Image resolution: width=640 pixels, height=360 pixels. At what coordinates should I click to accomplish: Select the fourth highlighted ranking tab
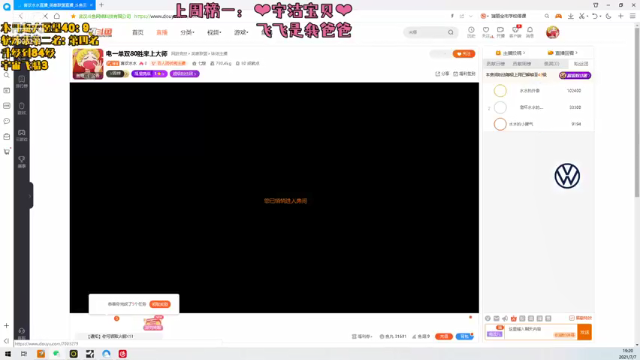[580, 64]
